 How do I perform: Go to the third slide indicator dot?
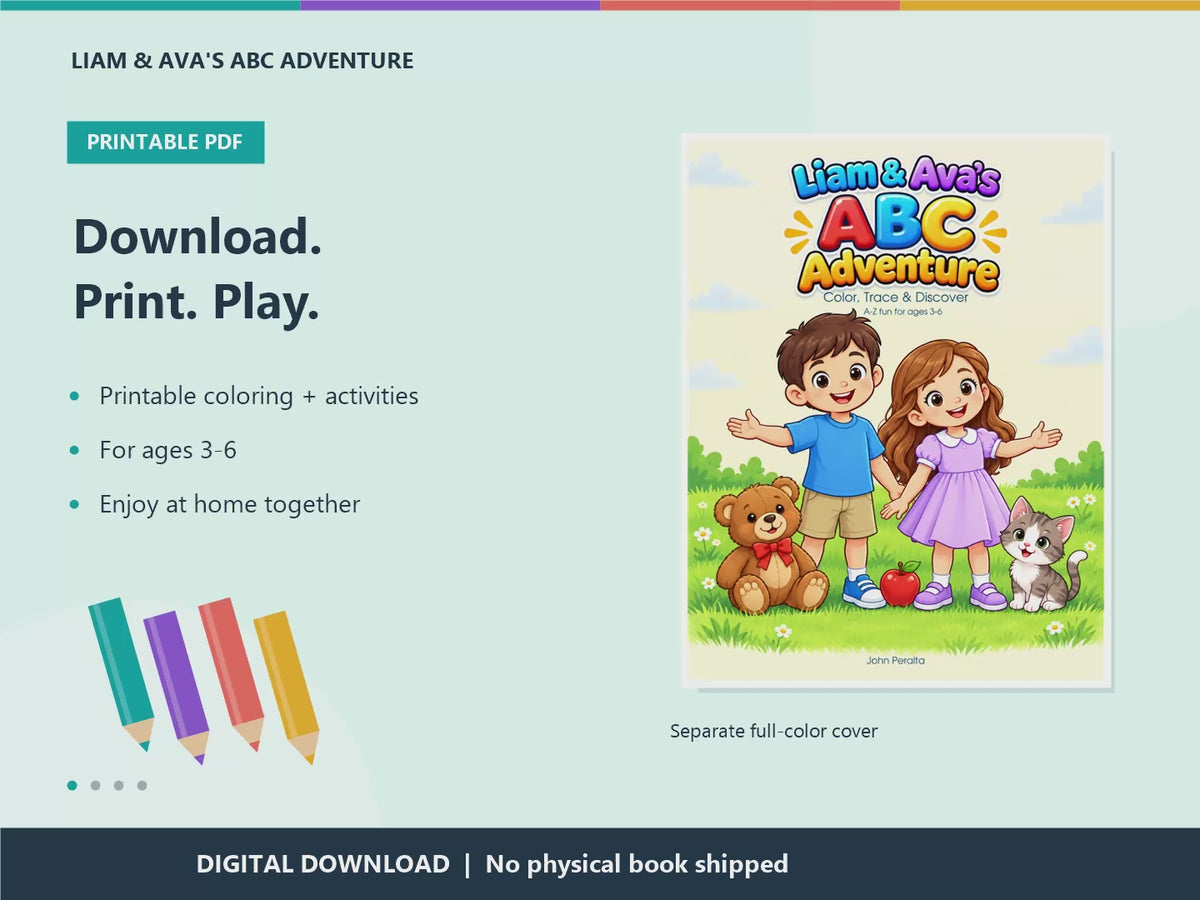[118, 785]
